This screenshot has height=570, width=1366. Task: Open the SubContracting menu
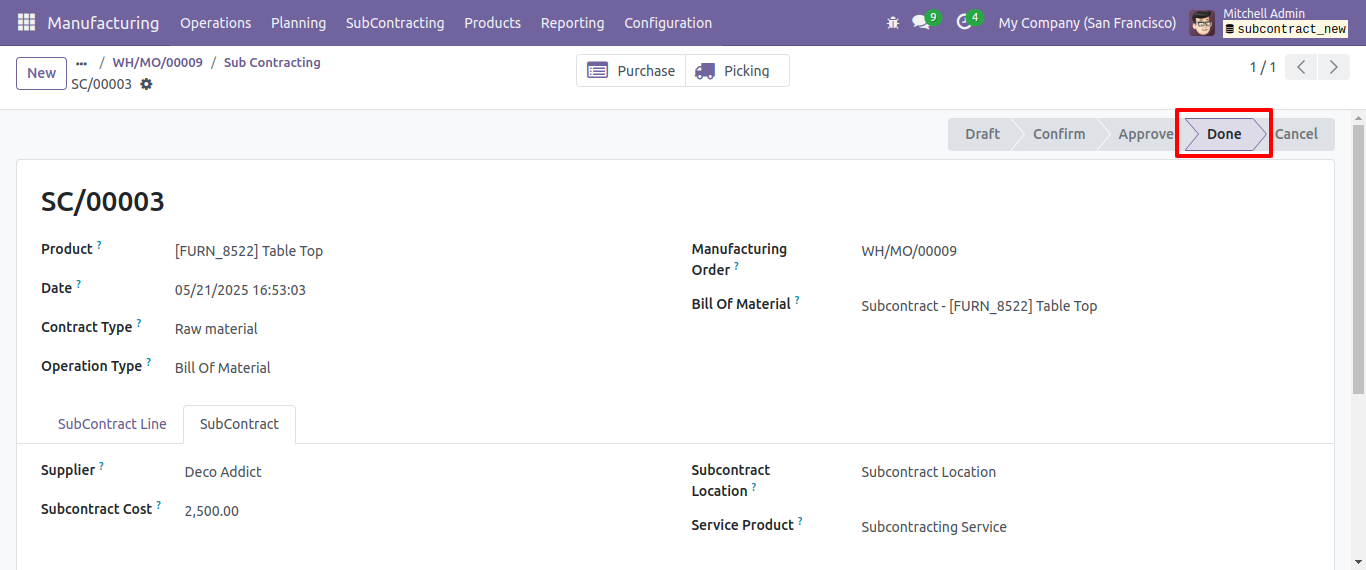click(x=395, y=22)
